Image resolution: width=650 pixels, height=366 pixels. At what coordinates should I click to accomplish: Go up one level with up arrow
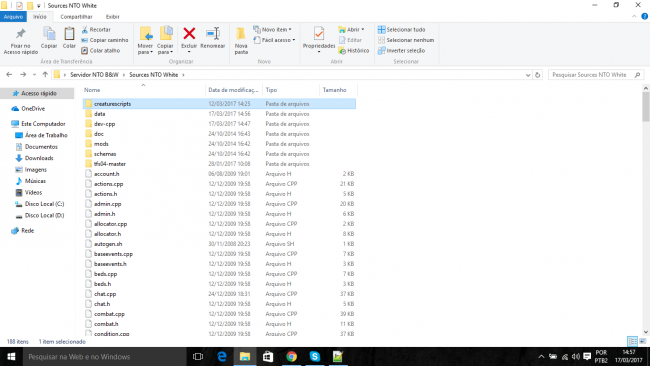45,75
